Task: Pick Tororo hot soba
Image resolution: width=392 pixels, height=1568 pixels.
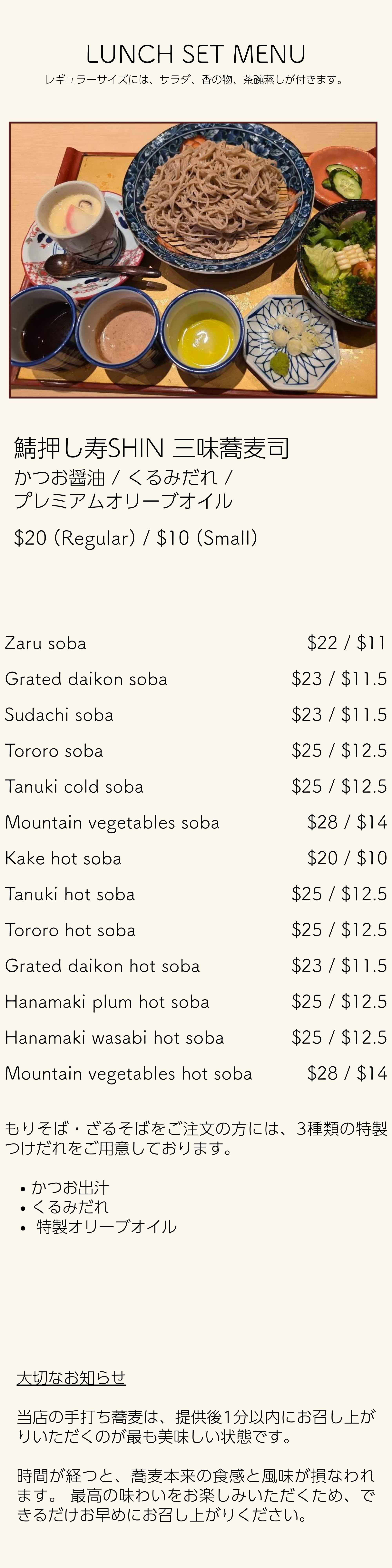Action: (196, 930)
